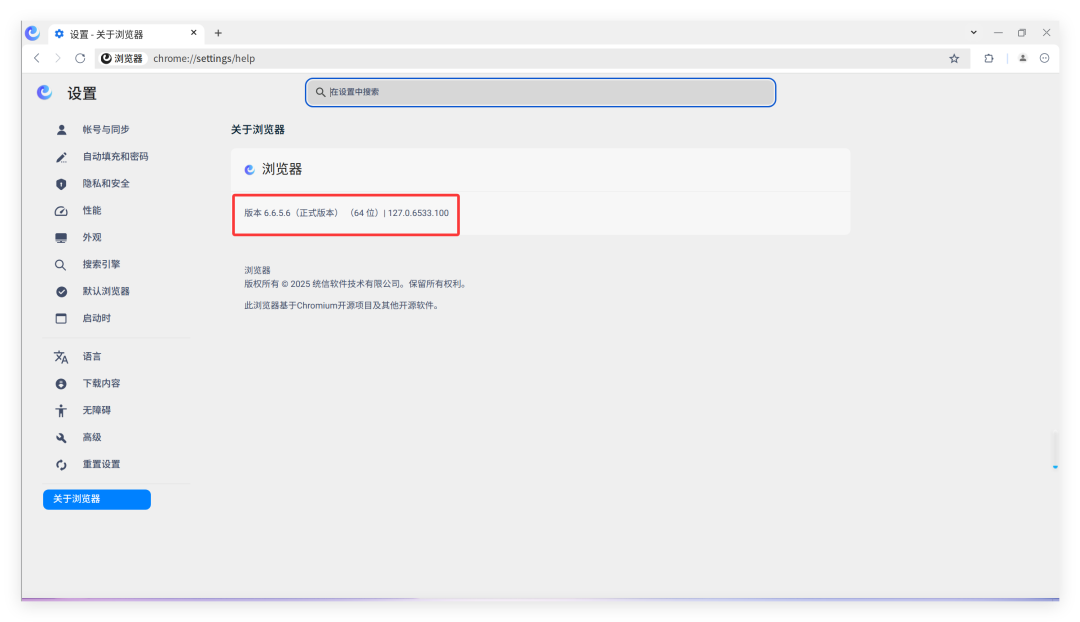Go to 无障碍 settings
1080x622 pixels.
click(96, 410)
